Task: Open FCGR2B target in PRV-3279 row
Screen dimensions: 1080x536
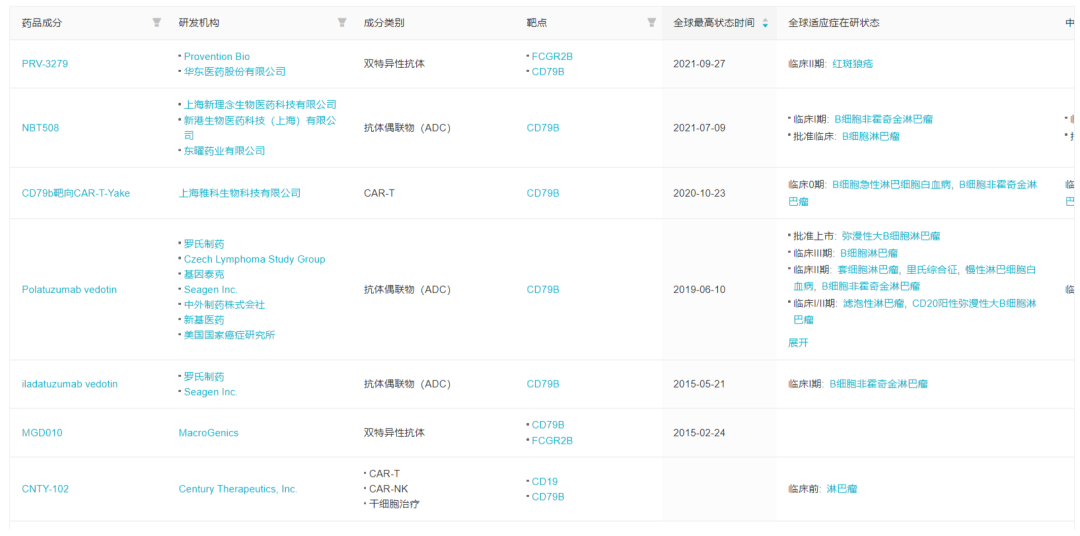Action: point(552,56)
